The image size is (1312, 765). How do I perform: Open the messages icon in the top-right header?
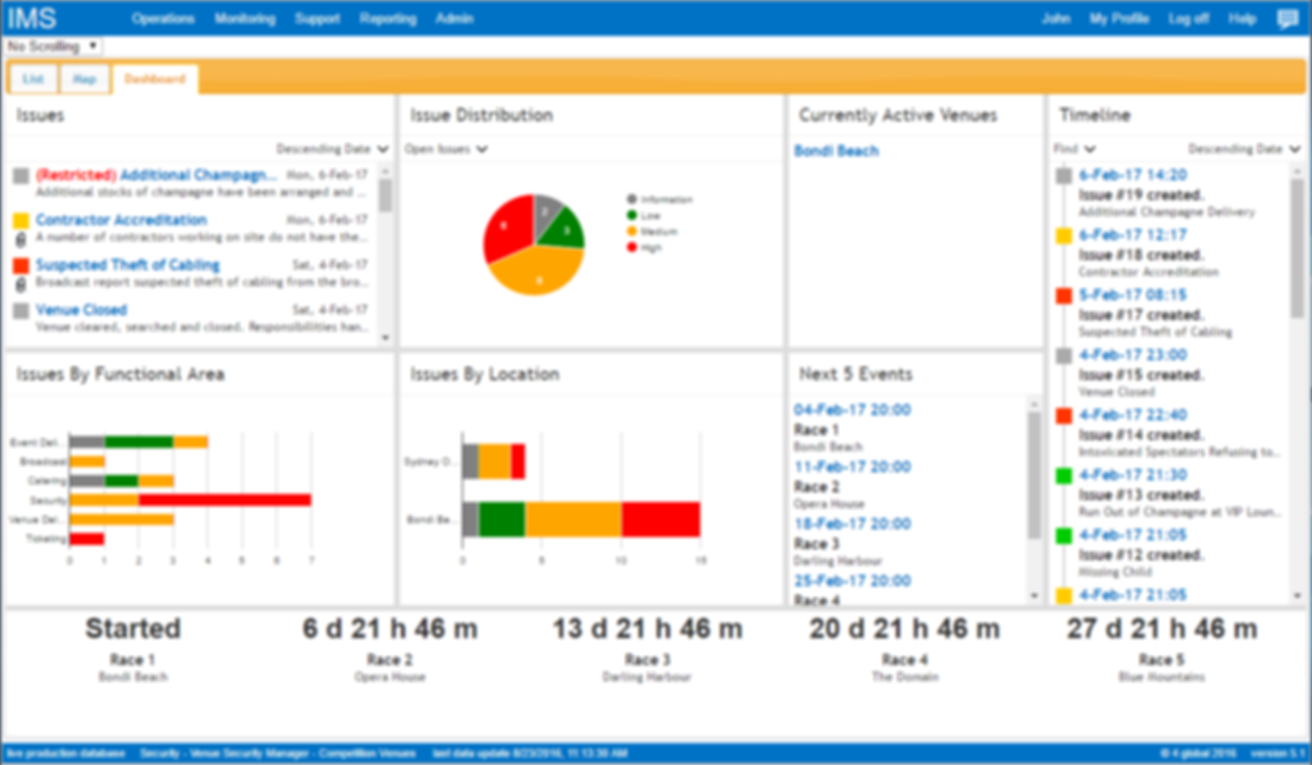click(1288, 18)
